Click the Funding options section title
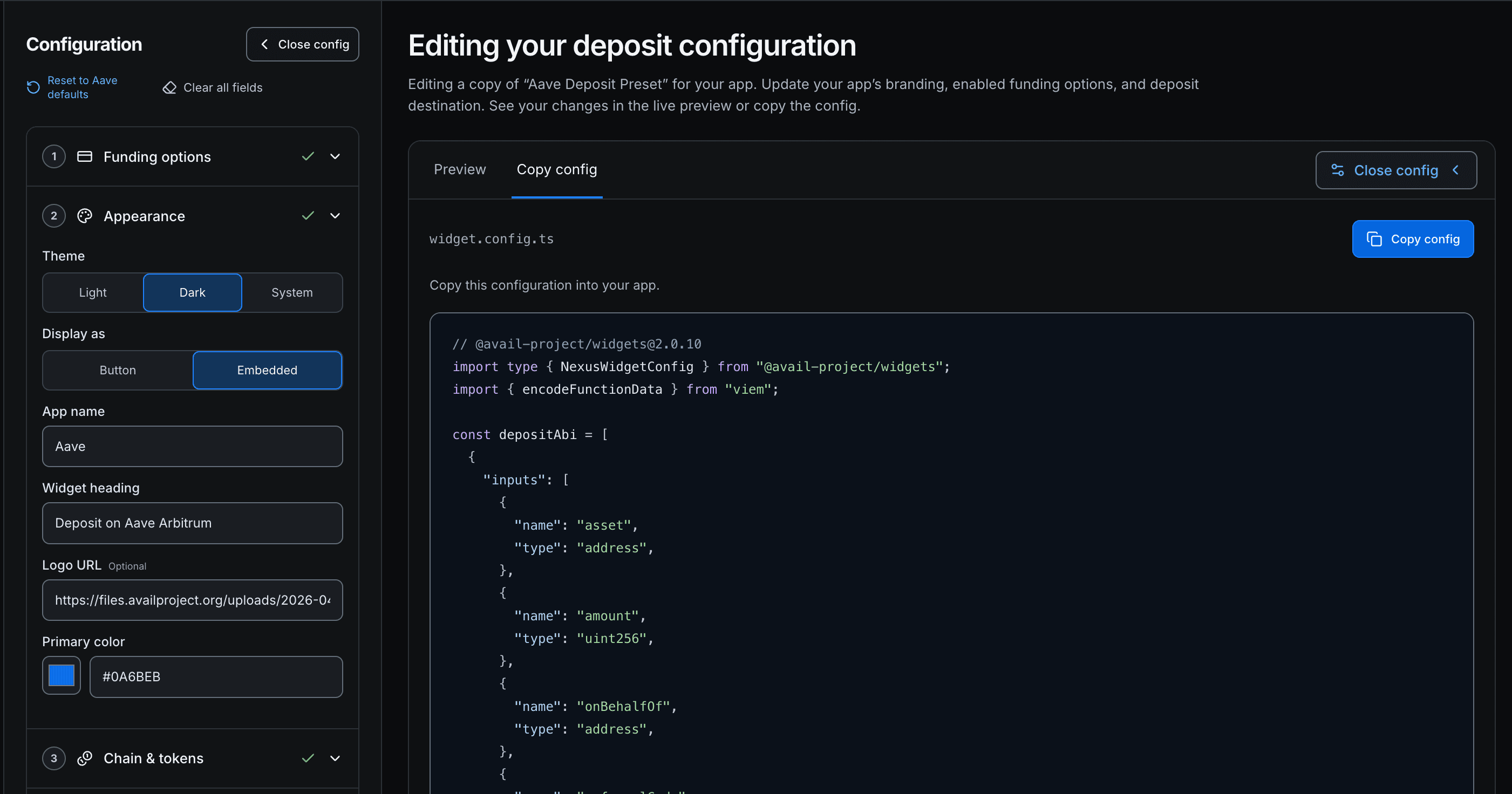 click(x=158, y=156)
